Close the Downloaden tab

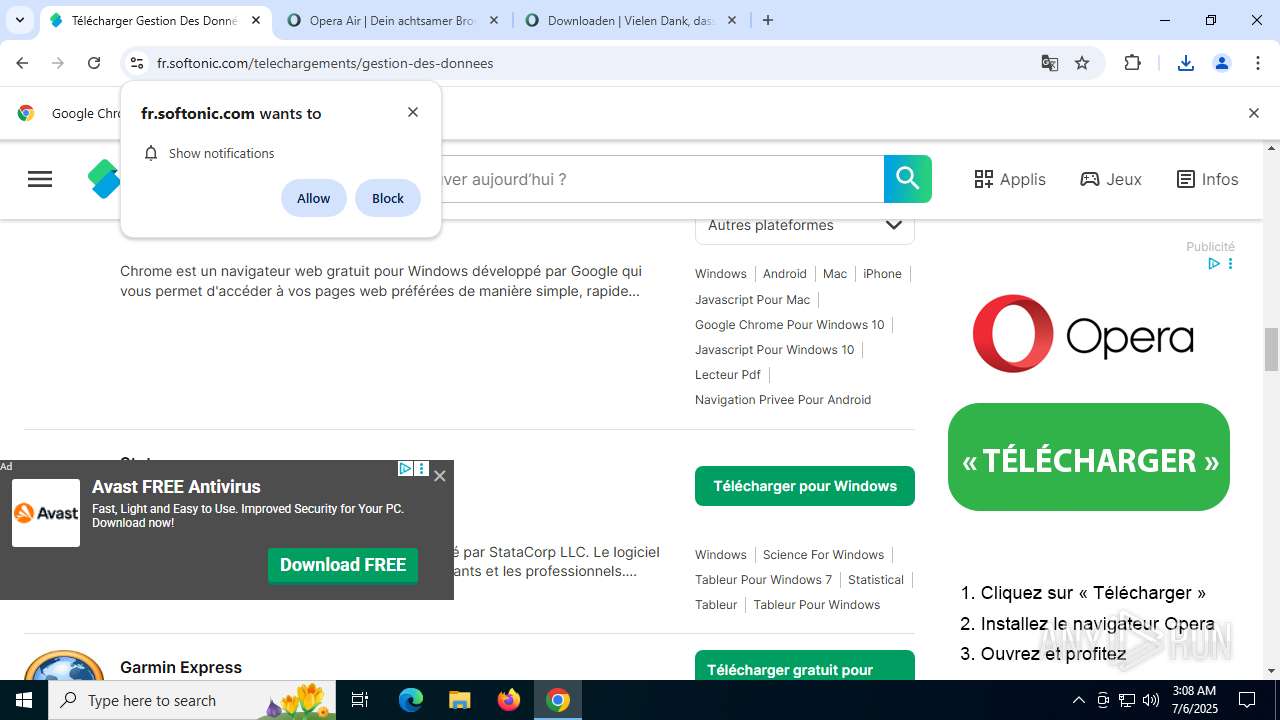(732, 20)
